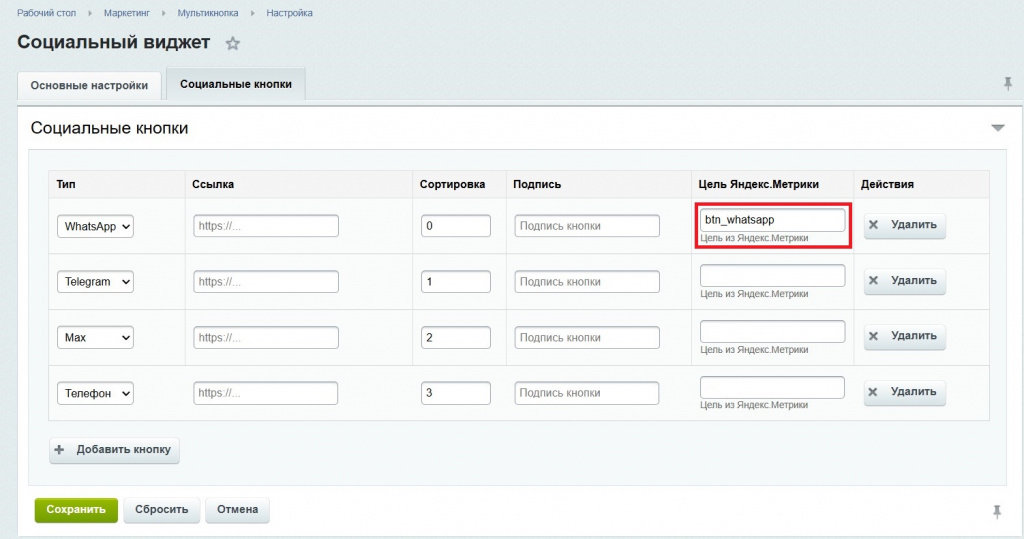Delete the WhatsApp row with Удалить
The height and width of the screenshot is (539, 1024).
tap(904, 225)
